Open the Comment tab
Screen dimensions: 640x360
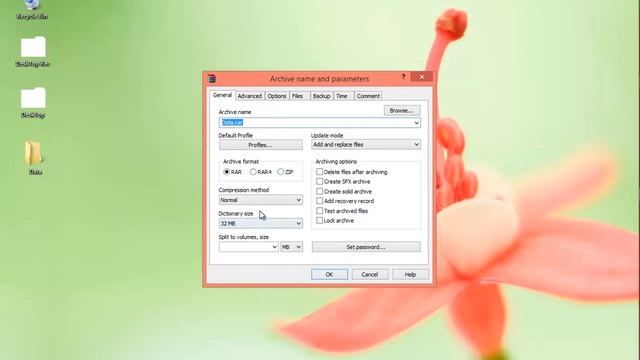click(368, 96)
